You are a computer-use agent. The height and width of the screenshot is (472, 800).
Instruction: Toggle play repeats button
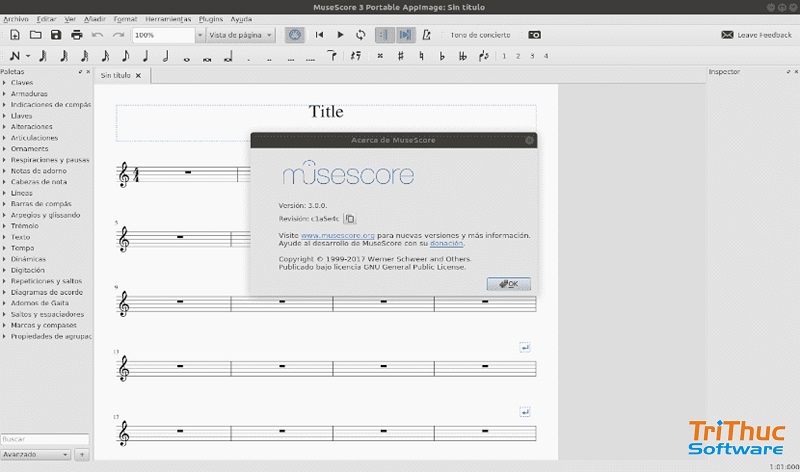pos(385,35)
